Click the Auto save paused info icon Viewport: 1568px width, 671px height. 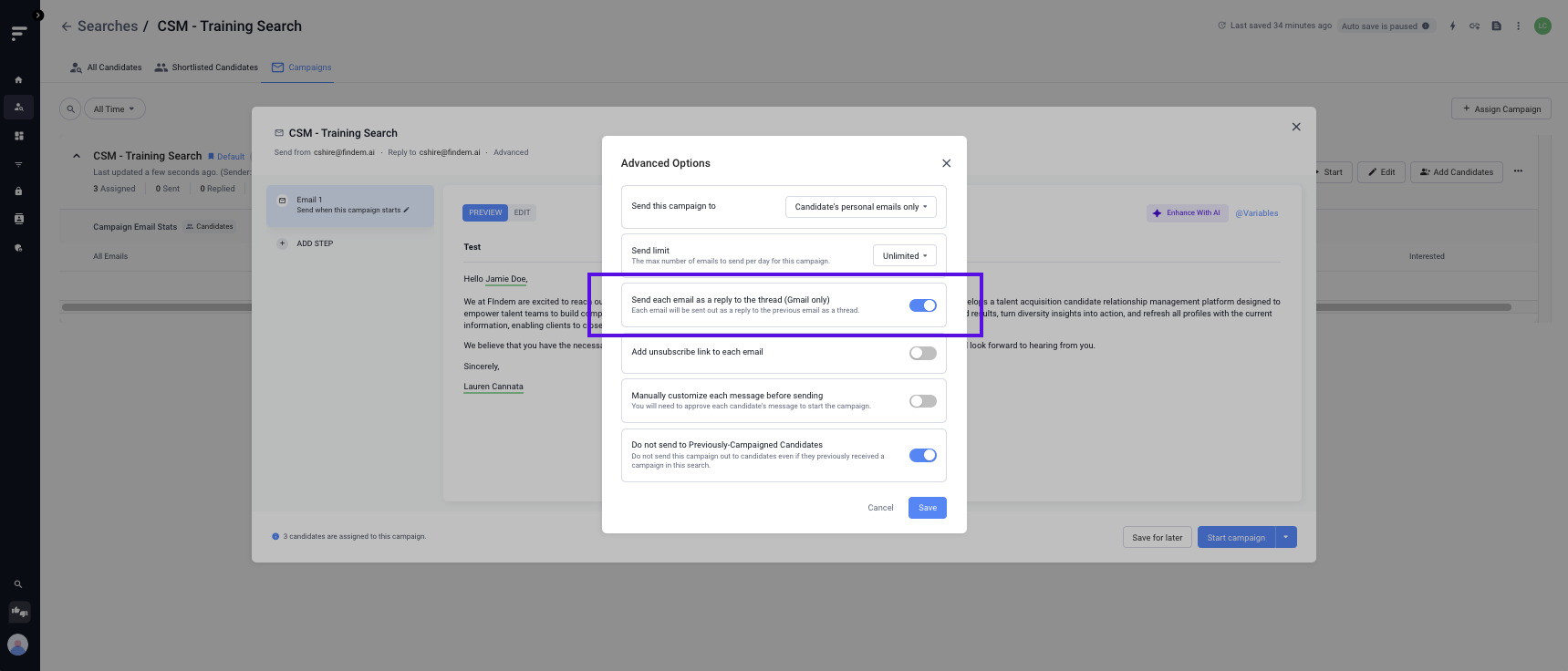1426,26
